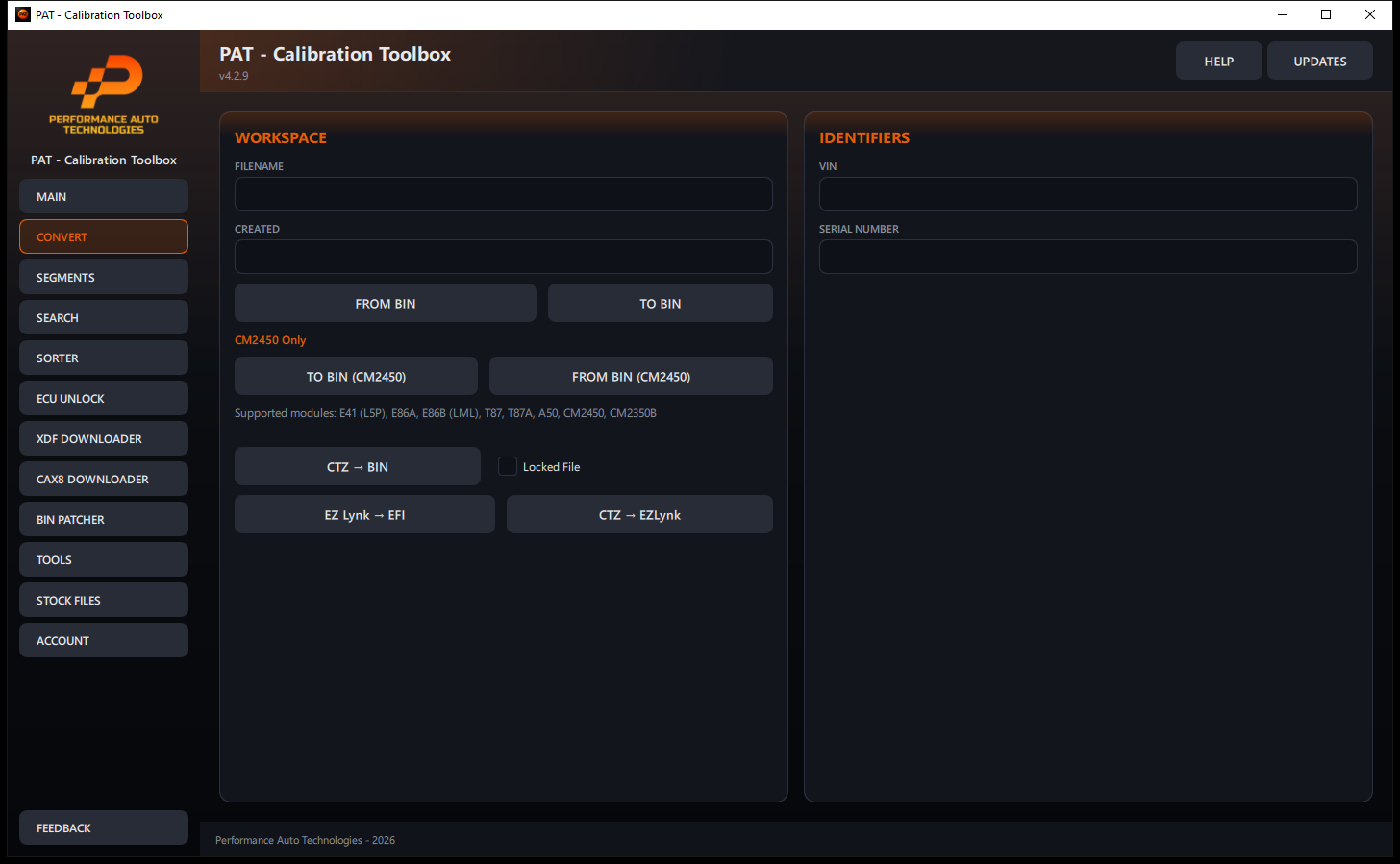Click the 'Supported modules' text line
The height and width of the screenshot is (864, 1400).
tap(445, 413)
